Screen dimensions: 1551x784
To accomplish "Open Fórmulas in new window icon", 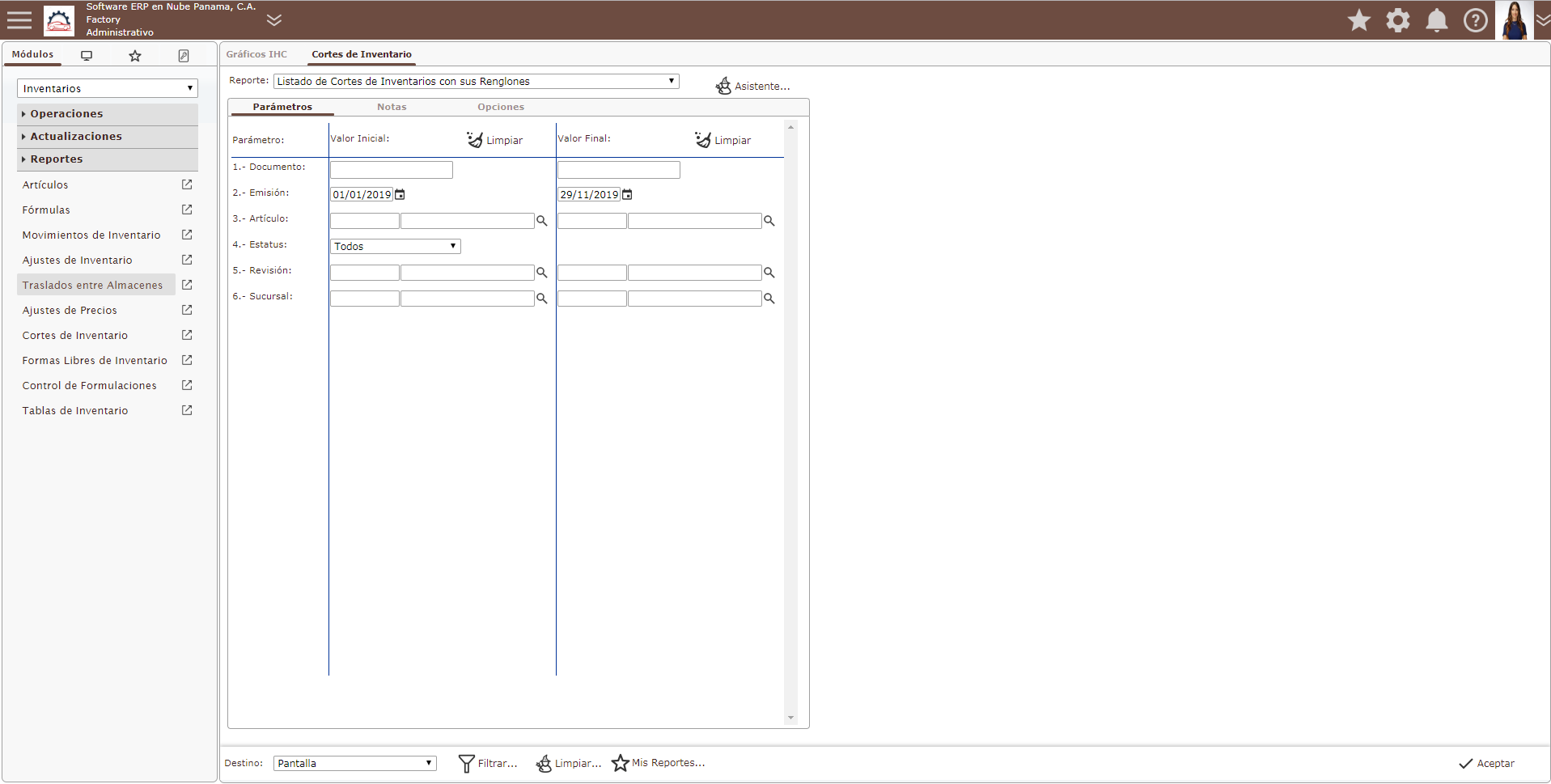I will (x=187, y=210).
